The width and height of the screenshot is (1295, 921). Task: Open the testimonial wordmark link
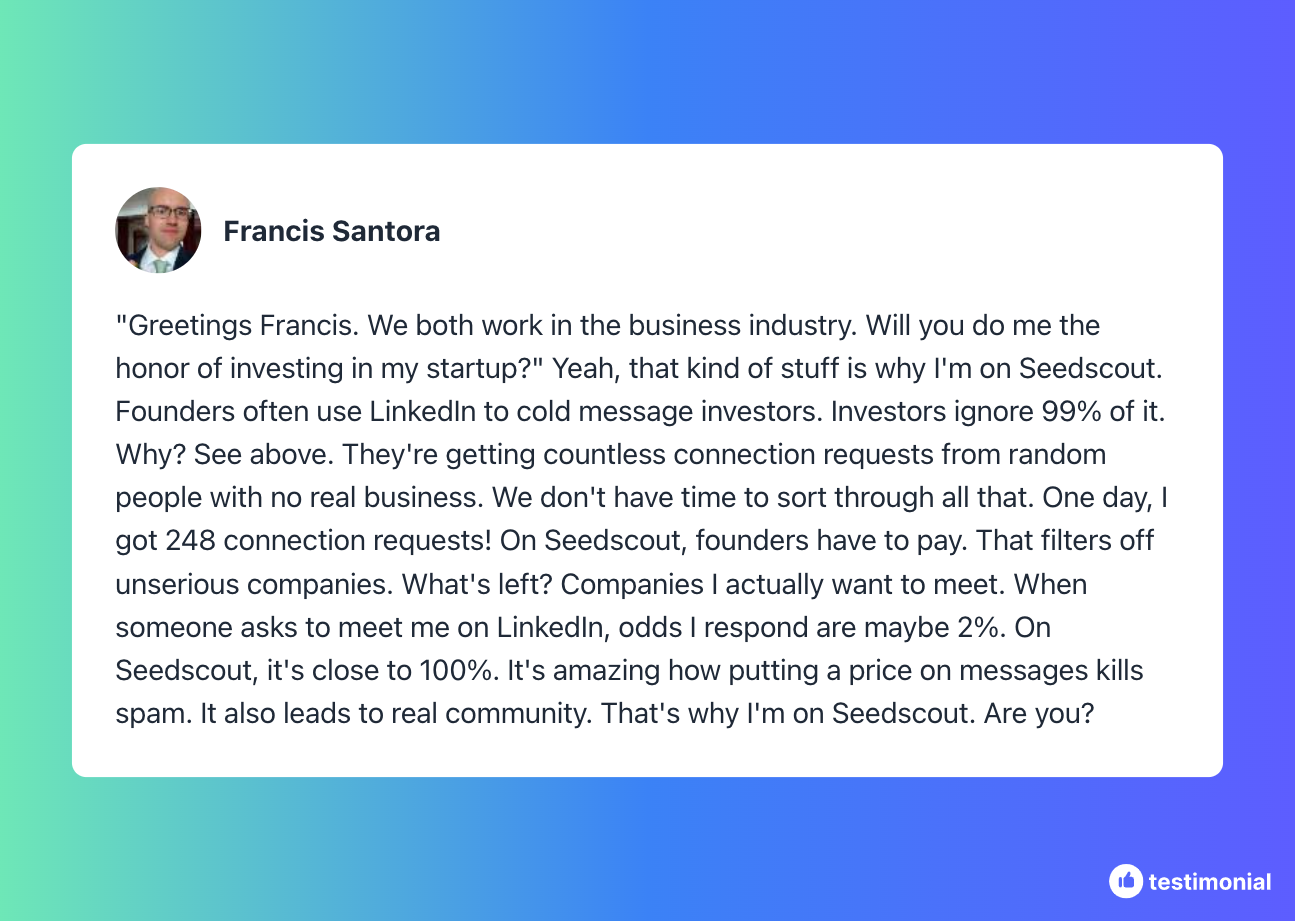(1210, 882)
